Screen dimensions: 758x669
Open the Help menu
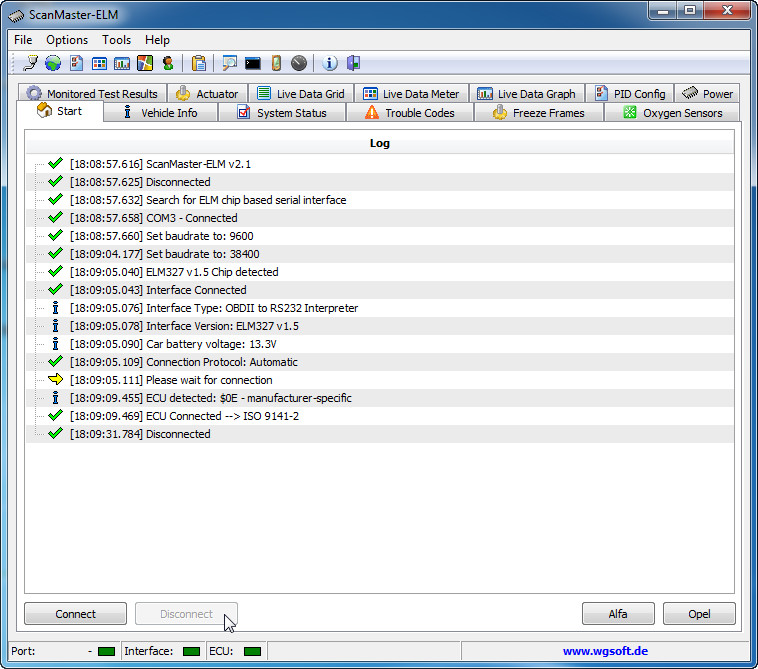157,40
